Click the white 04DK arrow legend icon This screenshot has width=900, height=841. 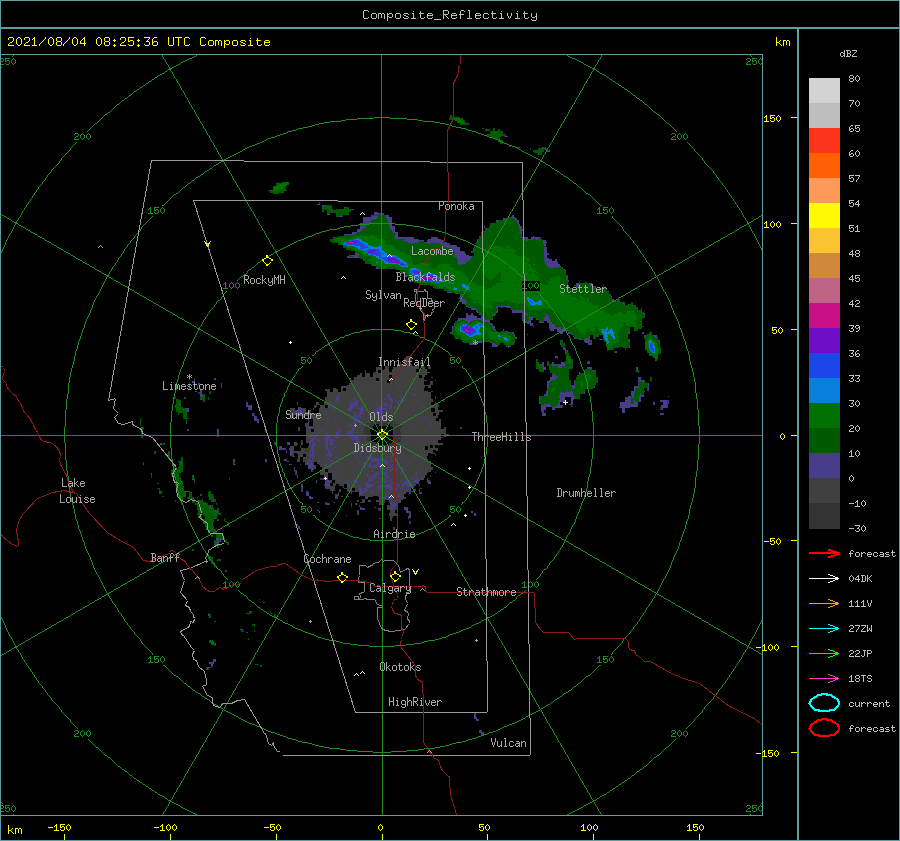click(824, 578)
